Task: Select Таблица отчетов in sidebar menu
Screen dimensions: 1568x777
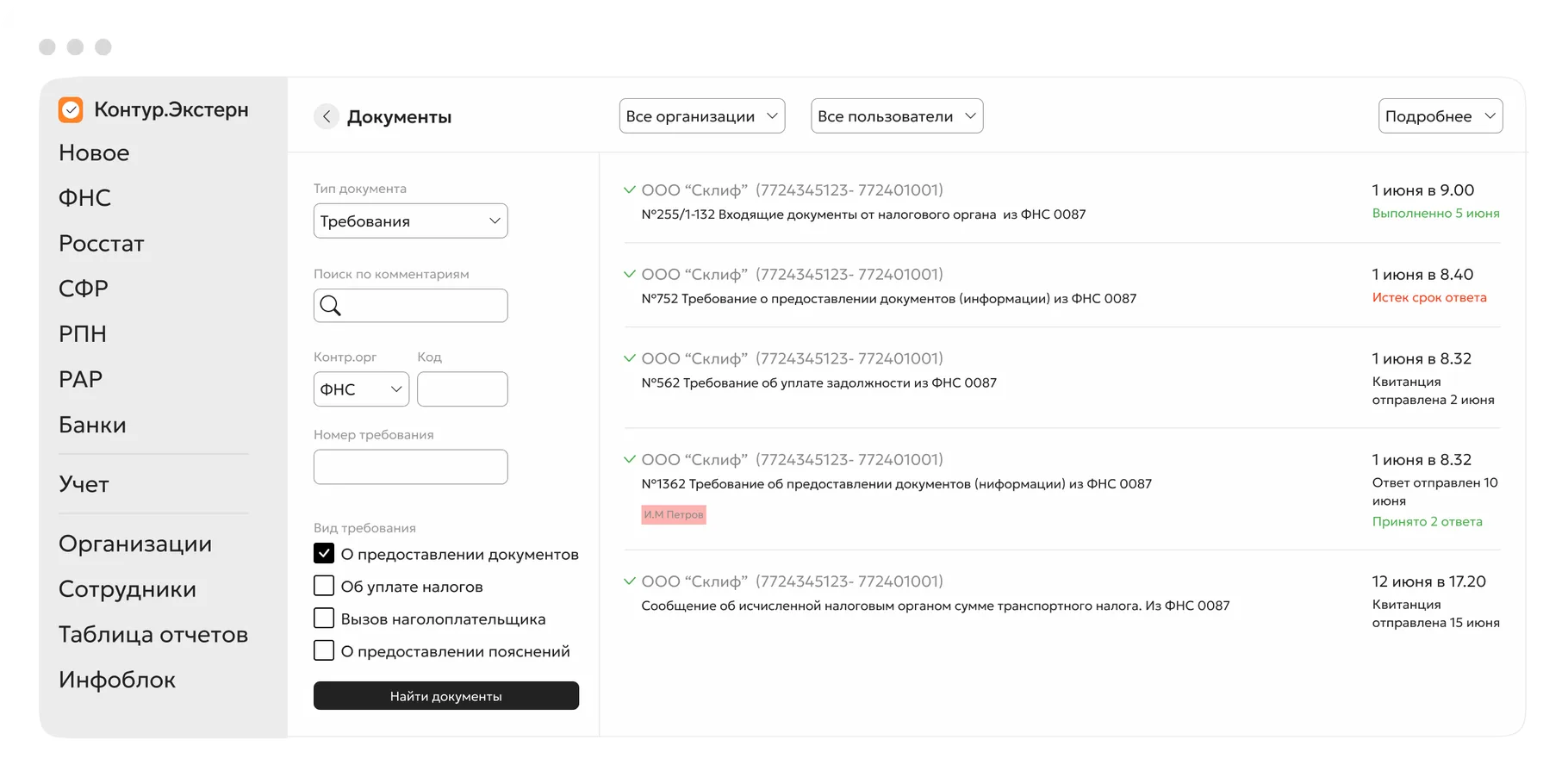Action: tap(153, 635)
